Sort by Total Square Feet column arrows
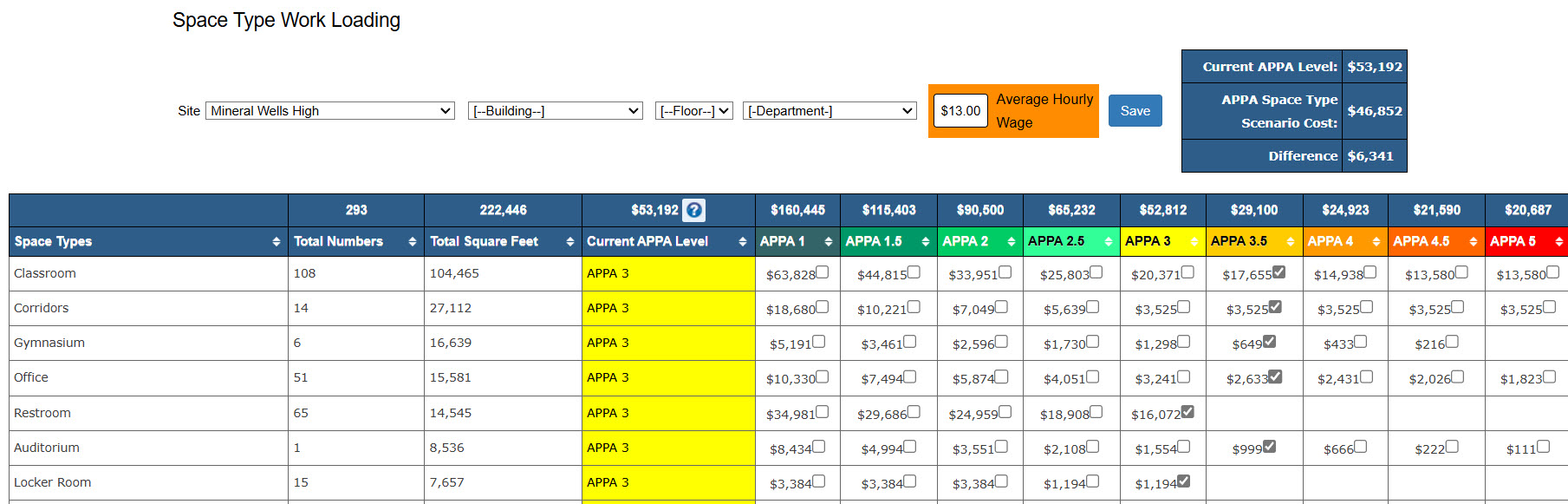Screen dimensions: 1568x504 point(570,242)
